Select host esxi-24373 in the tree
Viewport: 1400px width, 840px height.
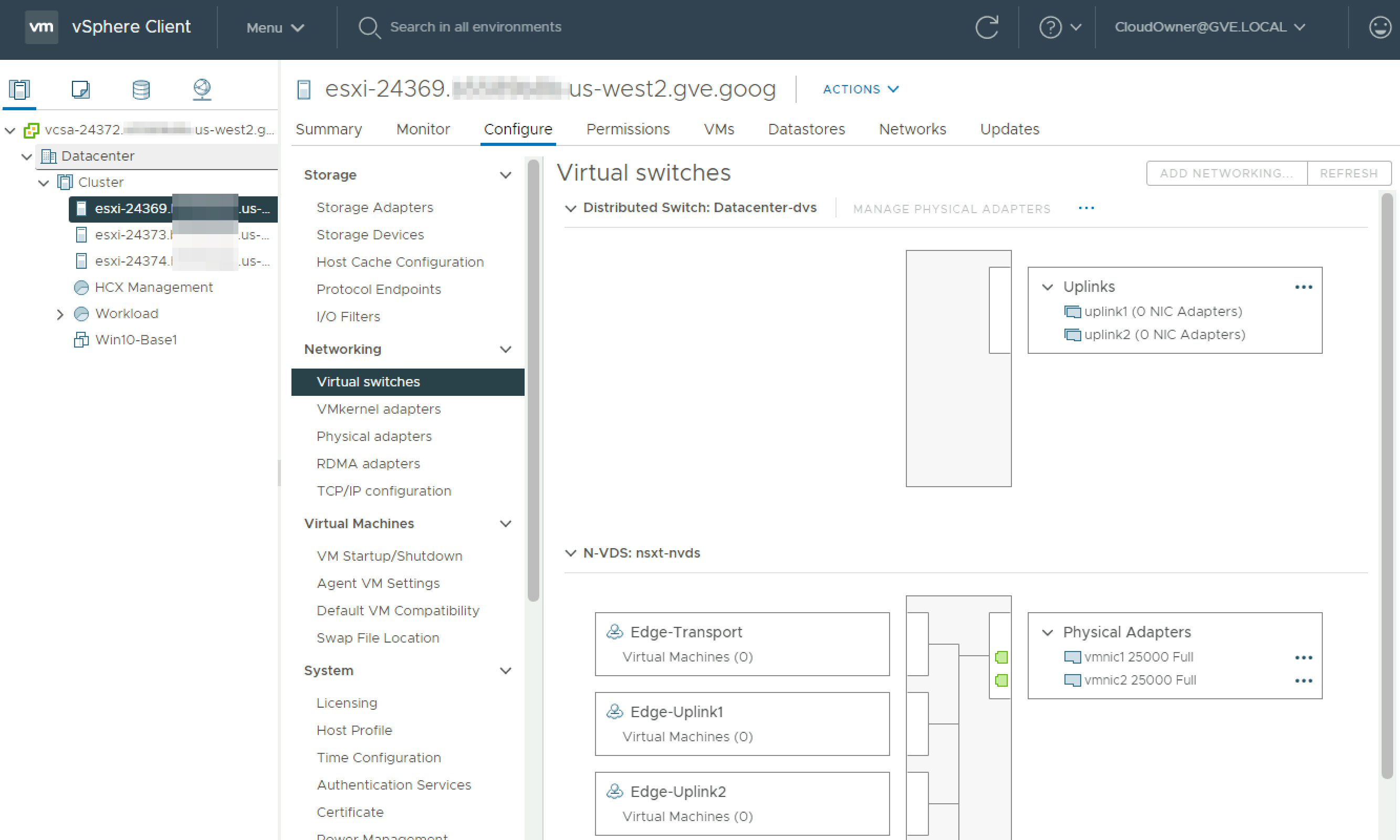(x=172, y=234)
